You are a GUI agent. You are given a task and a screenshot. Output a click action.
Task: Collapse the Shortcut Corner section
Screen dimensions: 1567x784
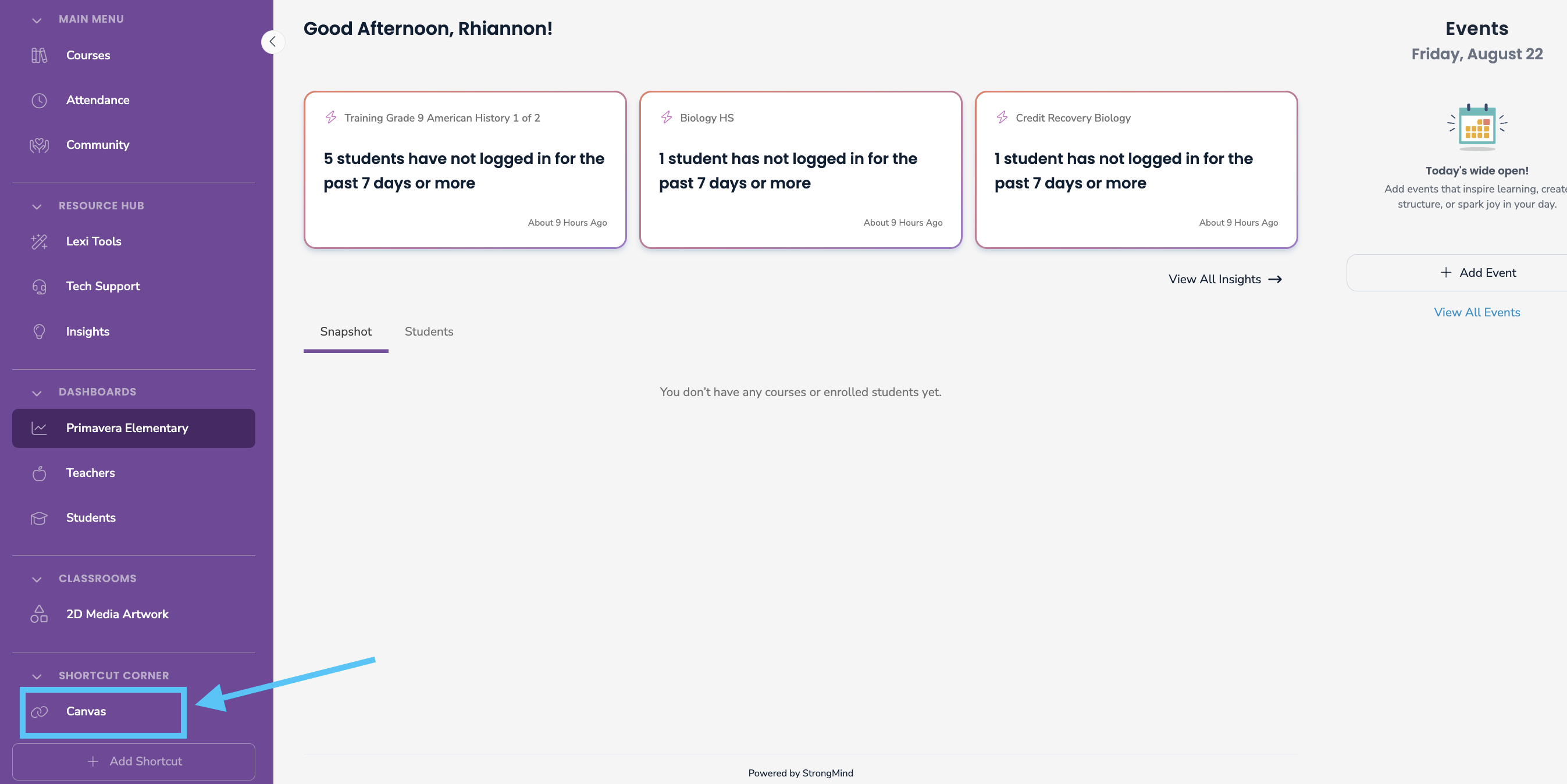pos(37,676)
